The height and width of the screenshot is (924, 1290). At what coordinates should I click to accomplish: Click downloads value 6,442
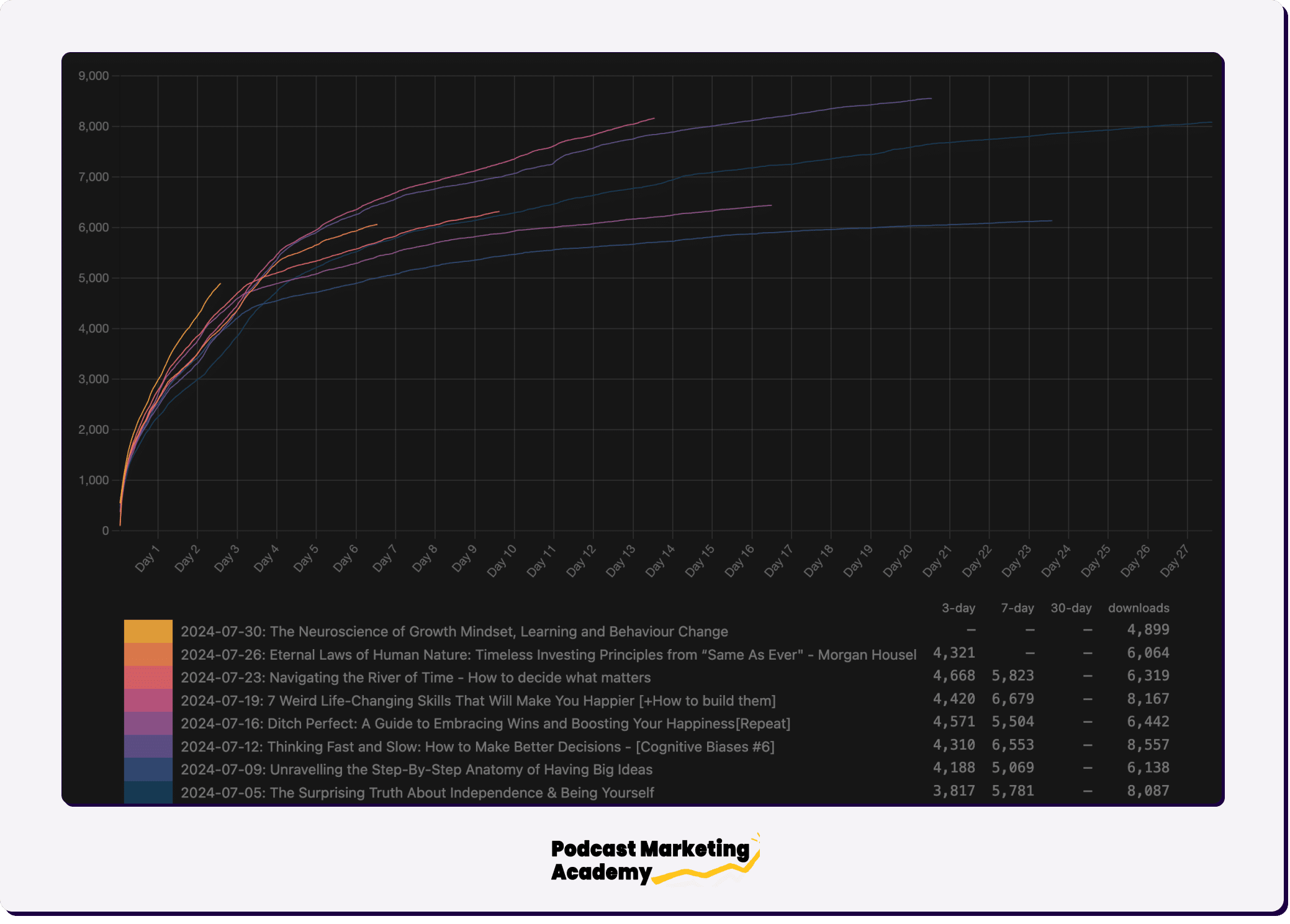pyautogui.click(x=1148, y=722)
